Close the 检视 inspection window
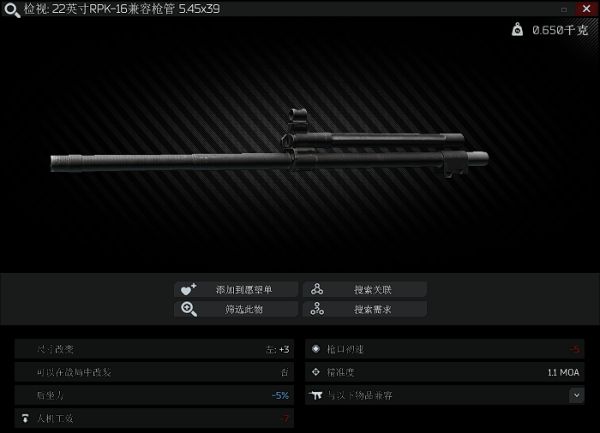Viewport: 600px width, 433px height. [586, 8]
